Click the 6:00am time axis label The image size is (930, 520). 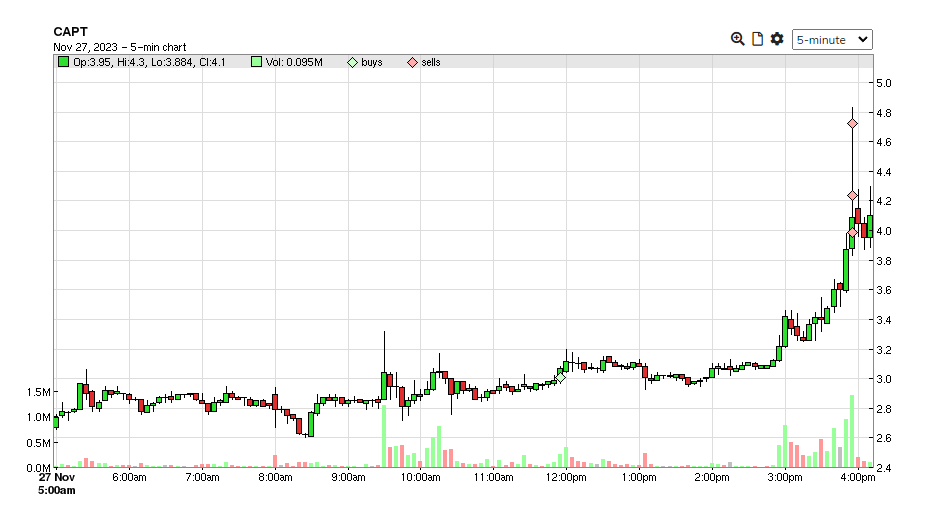click(129, 477)
